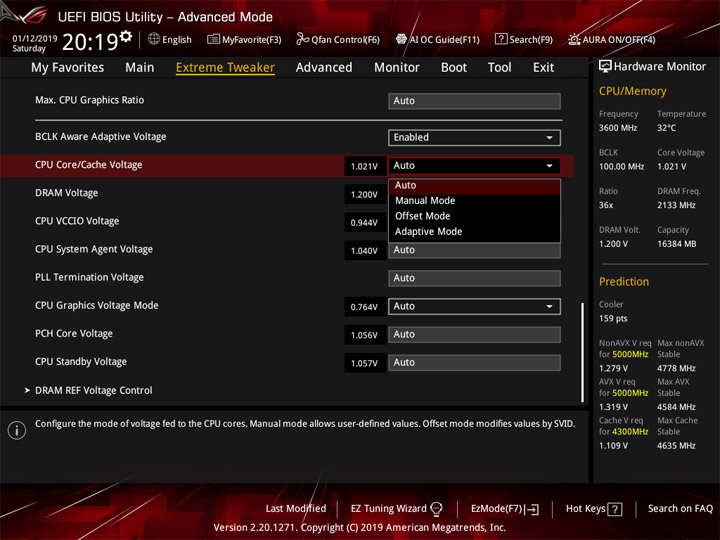
Task: Open the Advanced tab
Action: [x=324, y=68]
